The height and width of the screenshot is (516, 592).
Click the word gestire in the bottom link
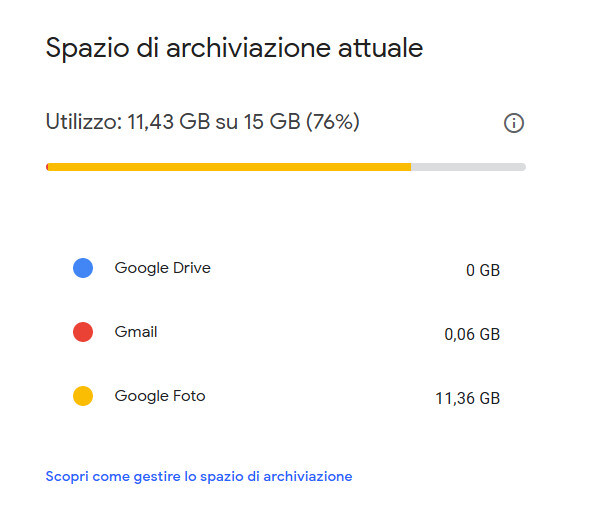coord(157,477)
